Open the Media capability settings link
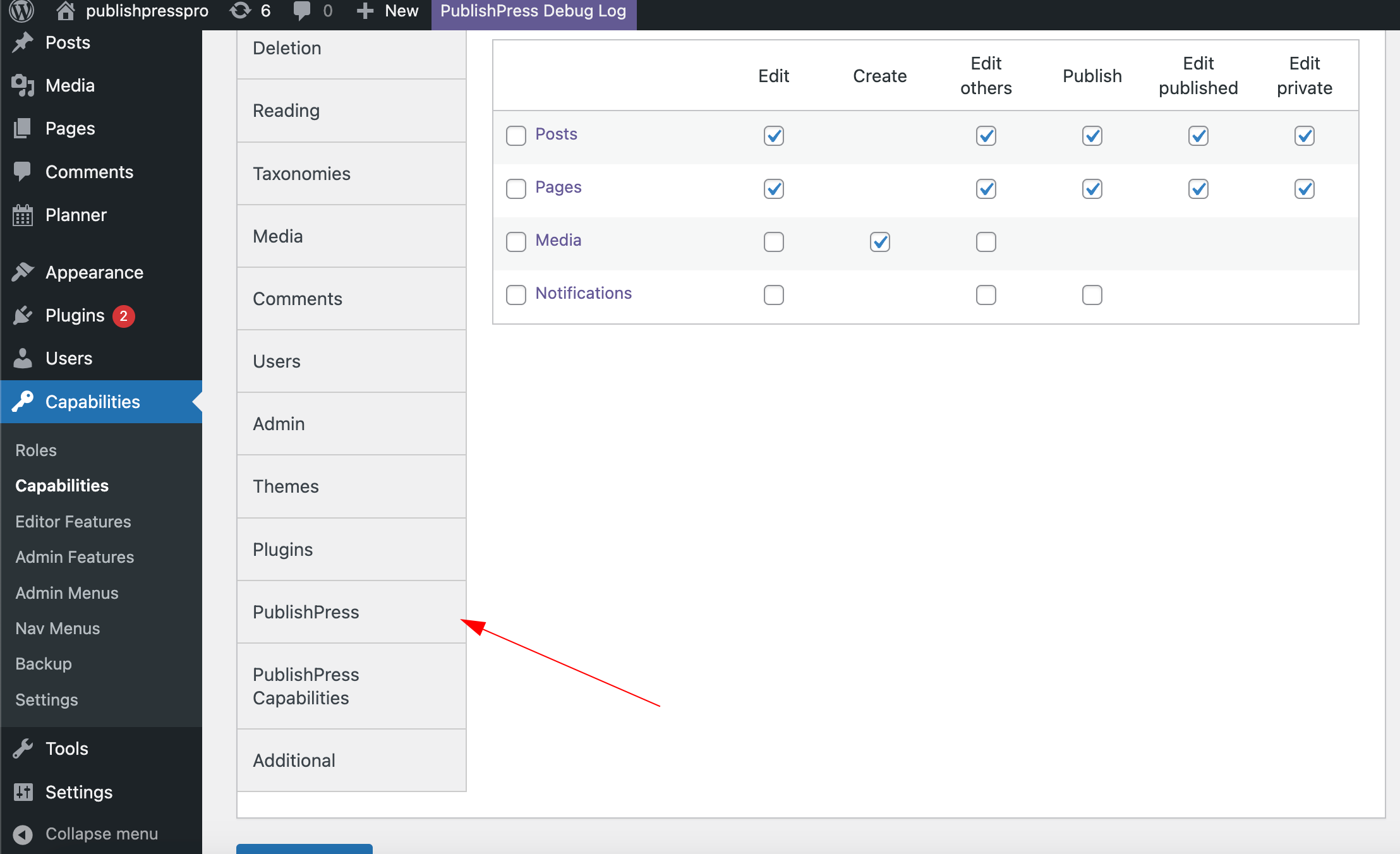Image resolution: width=1400 pixels, height=854 pixels. point(558,240)
